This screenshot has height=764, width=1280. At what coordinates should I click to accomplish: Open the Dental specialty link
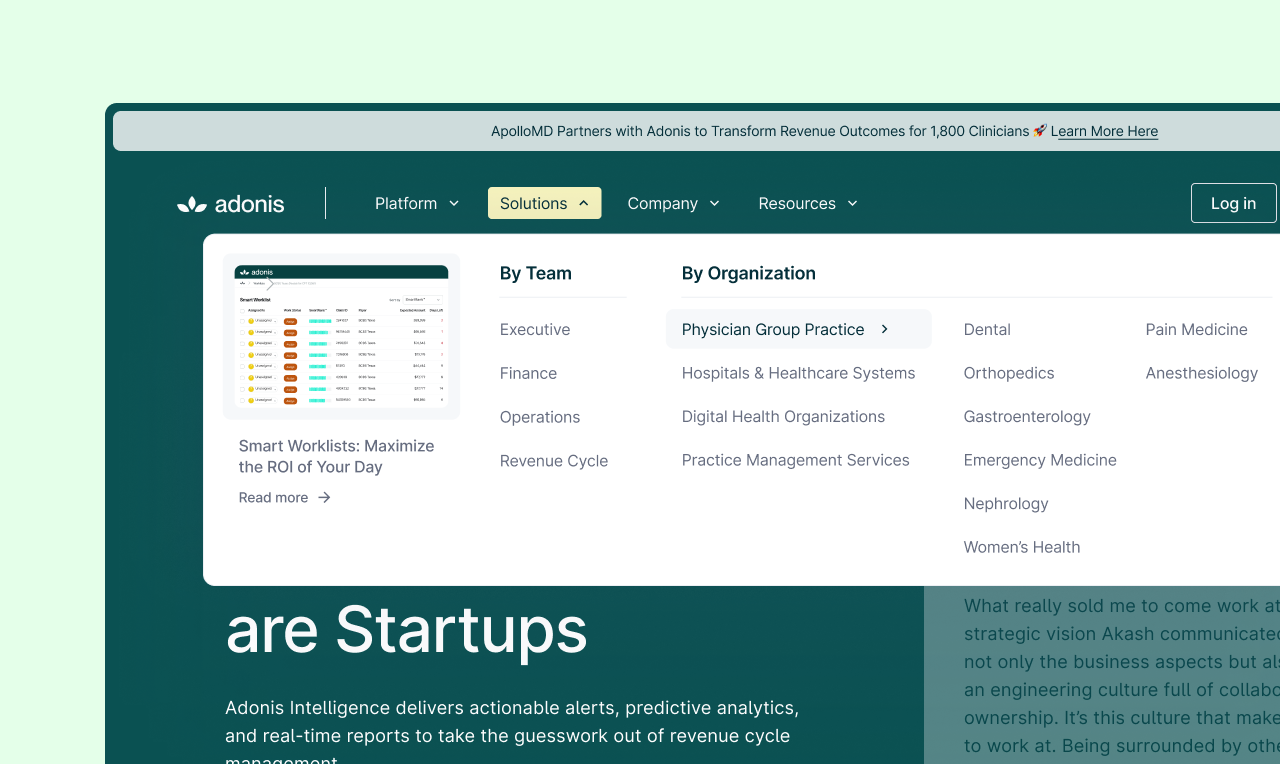(987, 329)
